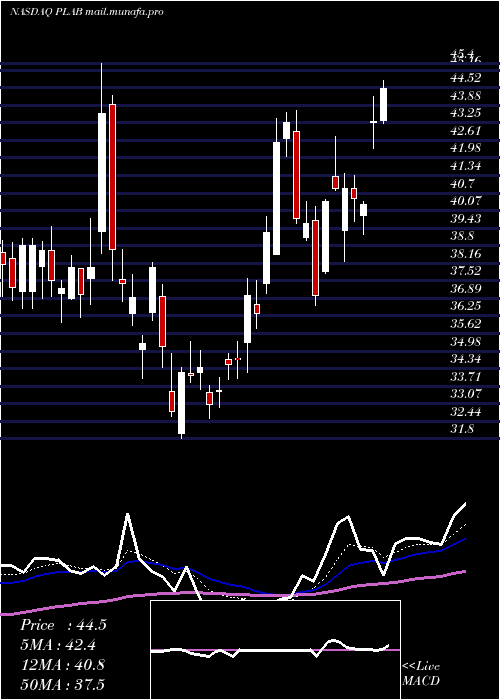Click the 33.07 price axis label
The width and height of the screenshot is (500, 700).
(x=466, y=394)
